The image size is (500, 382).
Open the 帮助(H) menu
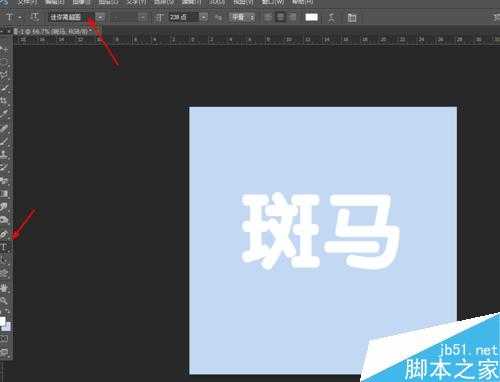(302, 2)
